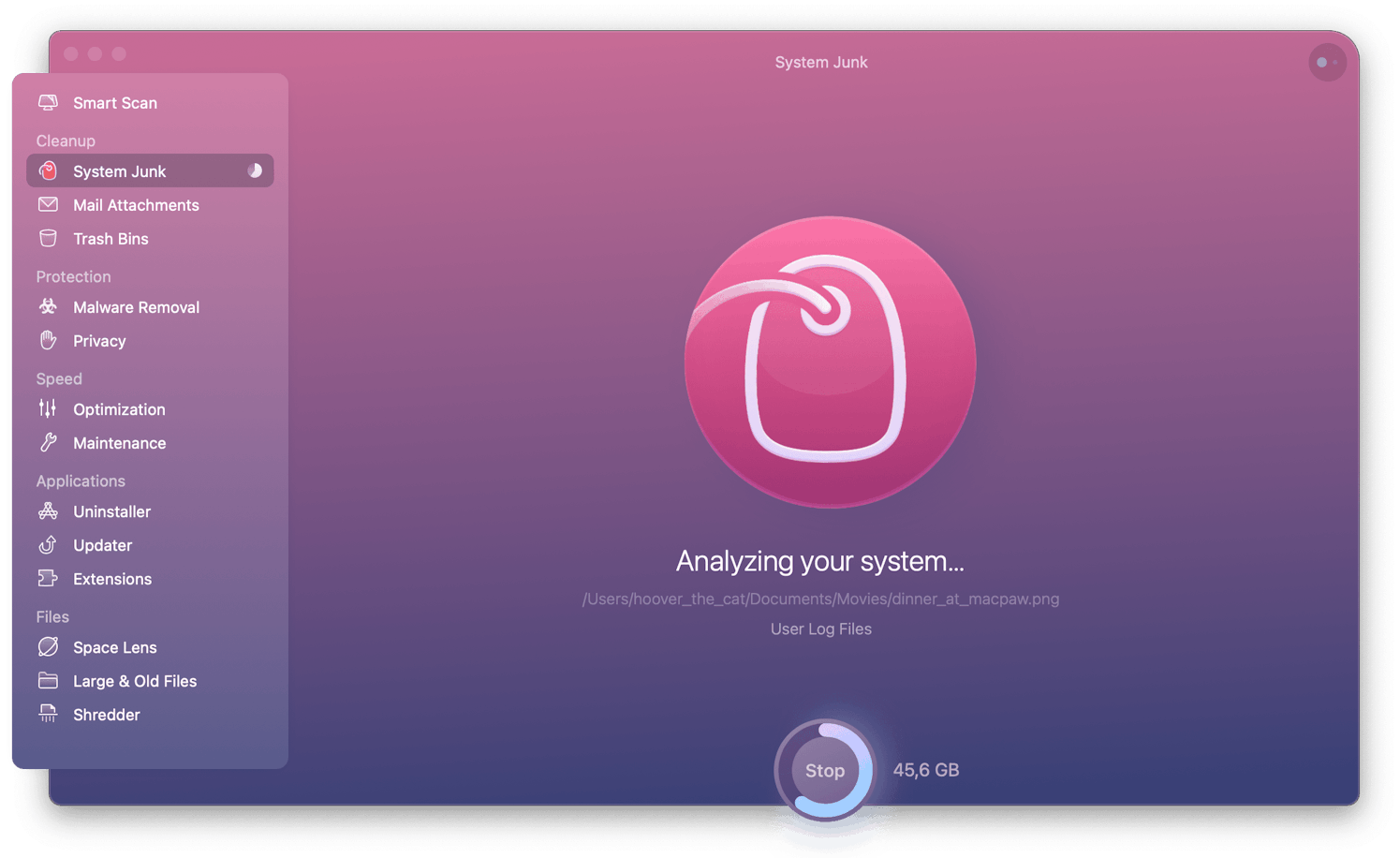
Task: Click the Protection section header
Action: point(73,276)
